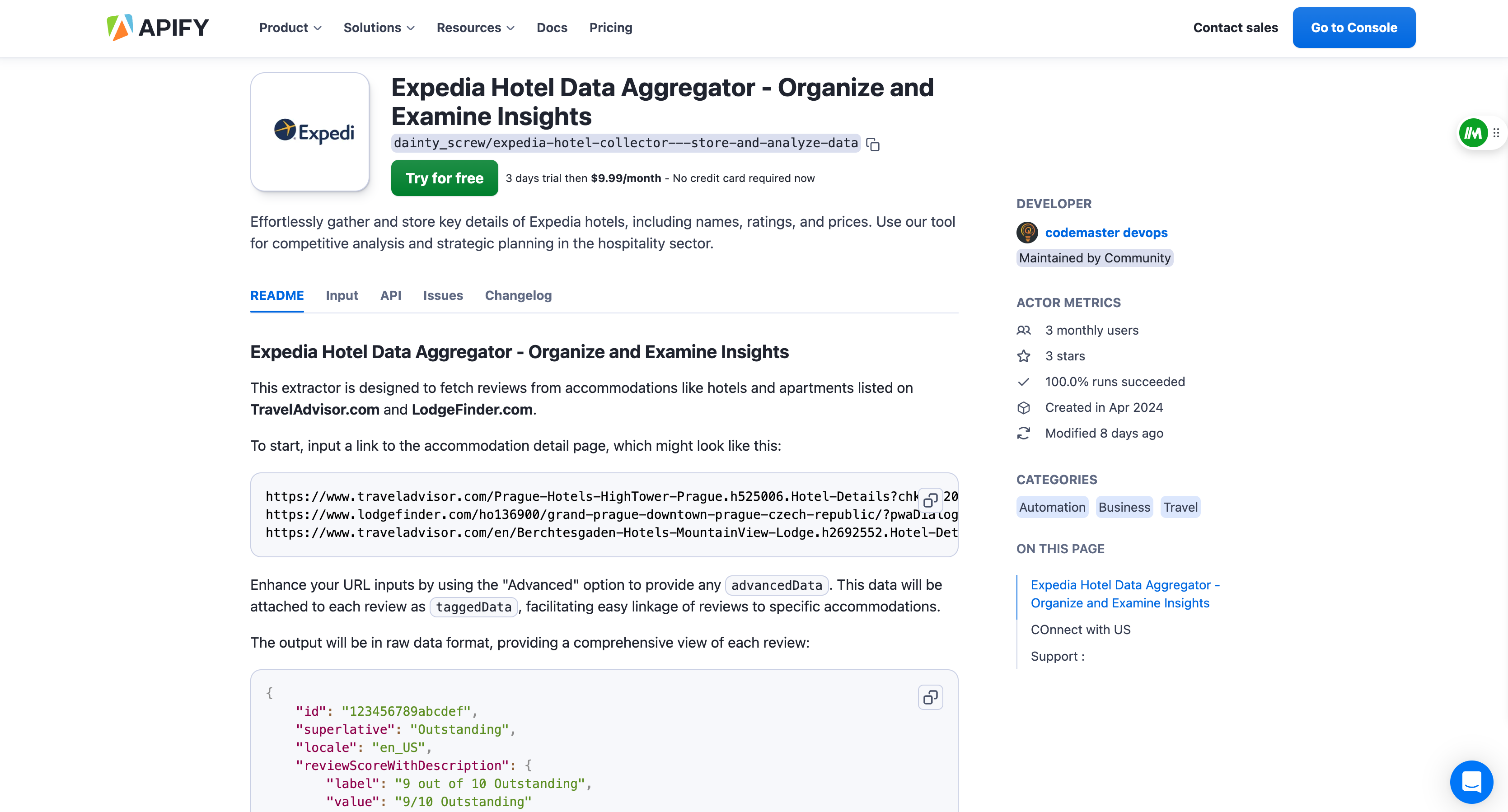Switch to the Issues tab

point(443,295)
